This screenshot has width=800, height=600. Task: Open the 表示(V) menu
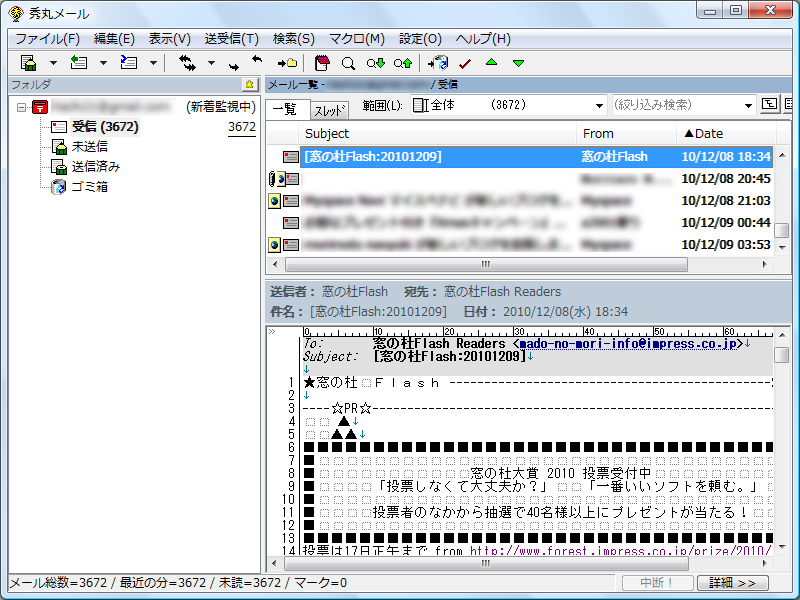pyautogui.click(x=169, y=39)
